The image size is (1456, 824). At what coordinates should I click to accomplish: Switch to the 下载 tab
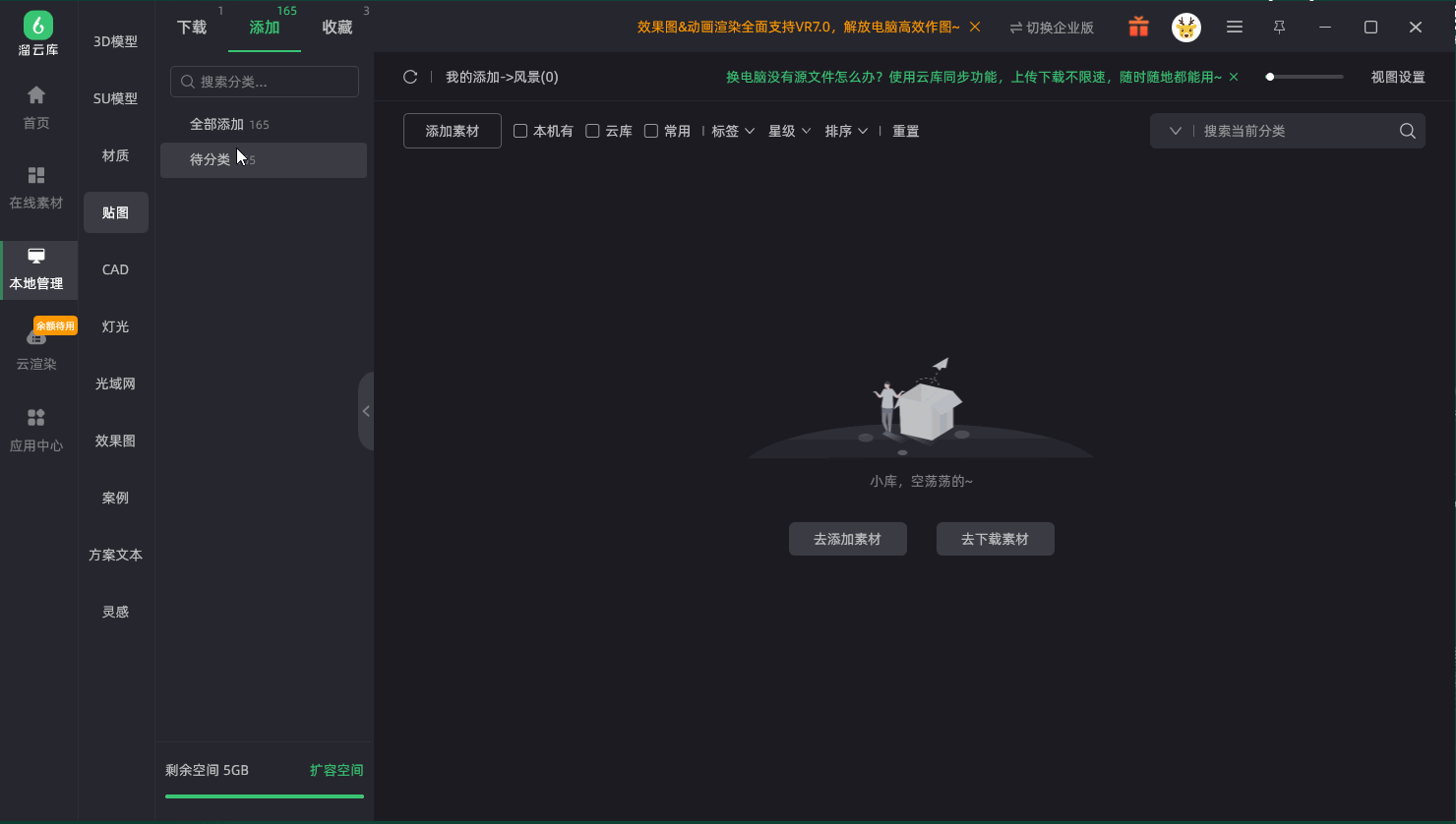[x=192, y=28]
